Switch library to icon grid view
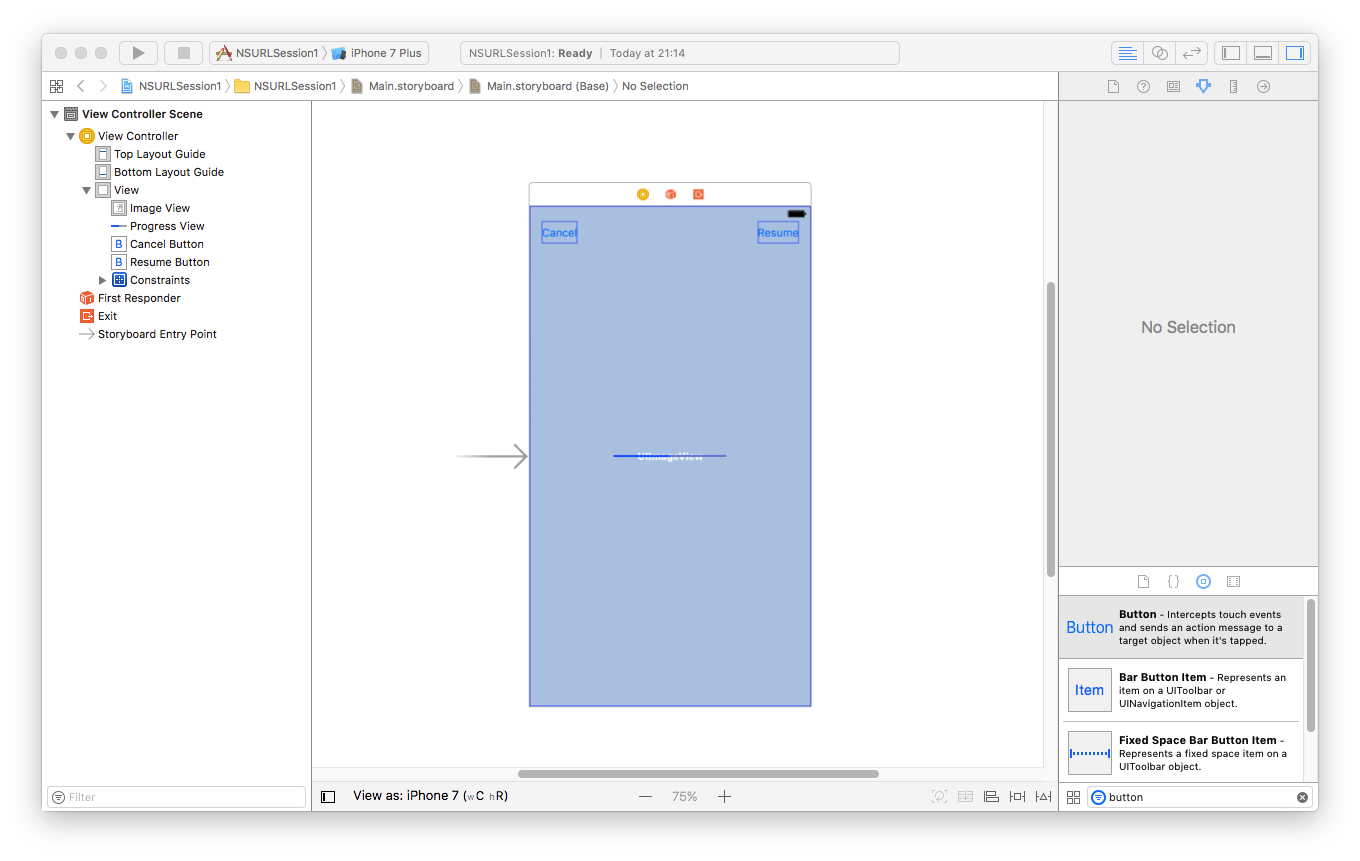Screen dimensions: 1360x861 pyautogui.click(x=1073, y=797)
